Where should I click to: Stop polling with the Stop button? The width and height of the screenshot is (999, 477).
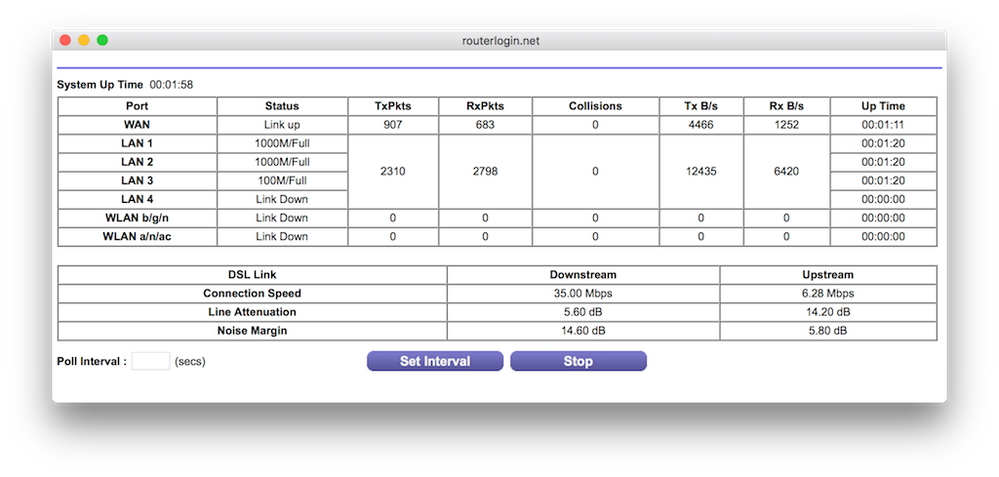pyautogui.click(x=578, y=361)
